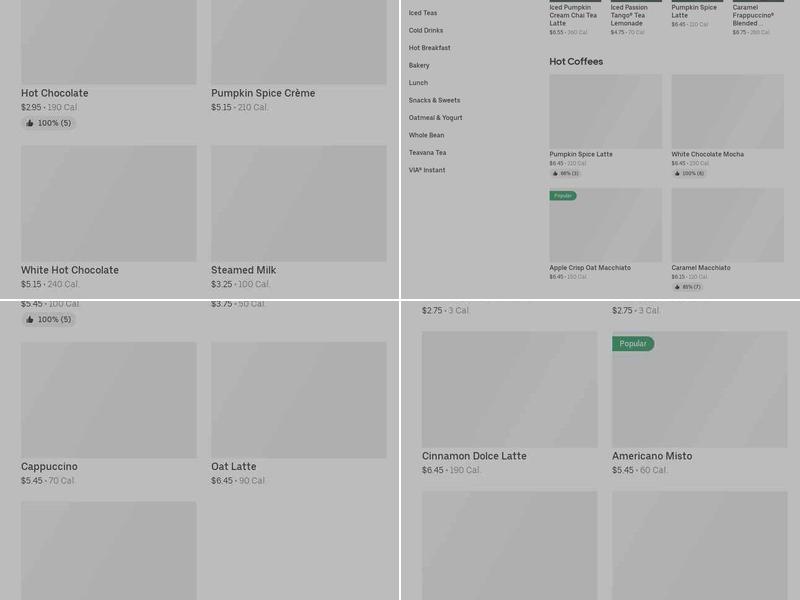This screenshot has height=600, width=800.
Task: Click the thumbs-up rating badge under Hot Chocolate
Action: (x=48, y=123)
